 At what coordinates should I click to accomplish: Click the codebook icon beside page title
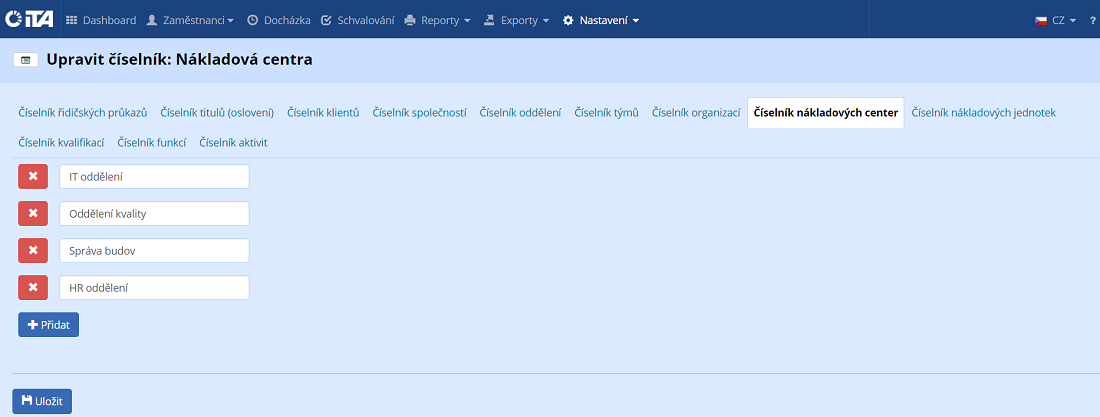pos(25,60)
